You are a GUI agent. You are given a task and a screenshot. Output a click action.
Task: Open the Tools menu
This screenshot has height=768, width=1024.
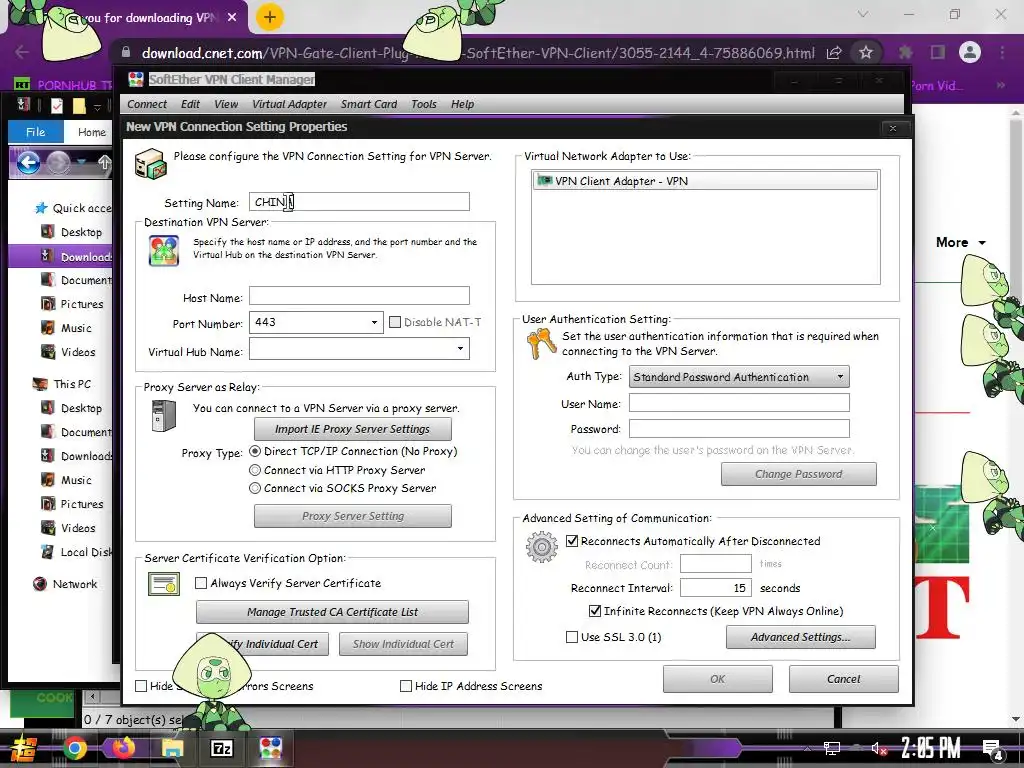(x=424, y=104)
